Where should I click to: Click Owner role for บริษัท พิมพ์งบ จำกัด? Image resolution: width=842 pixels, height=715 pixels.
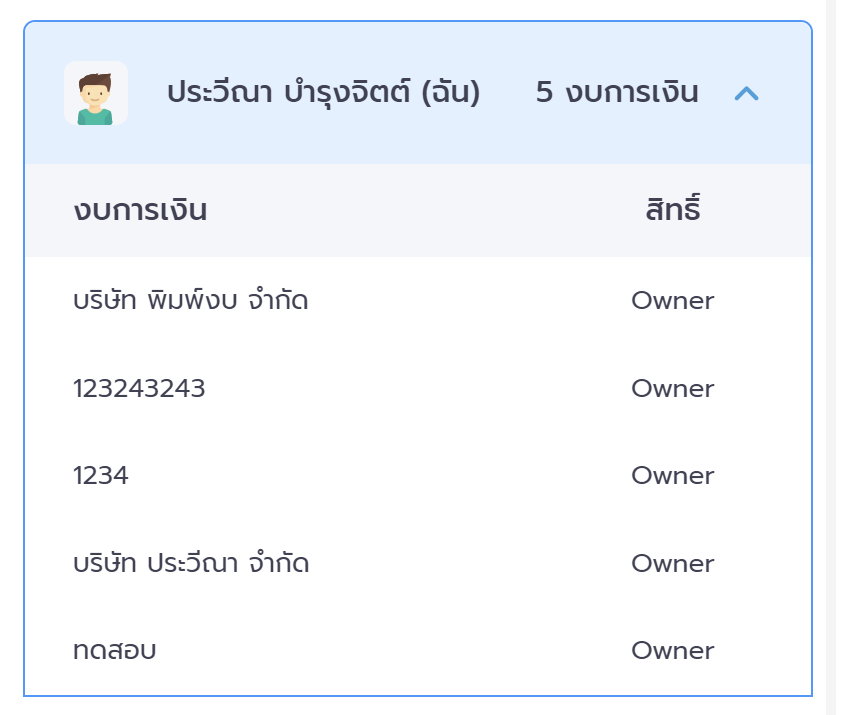click(672, 300)
